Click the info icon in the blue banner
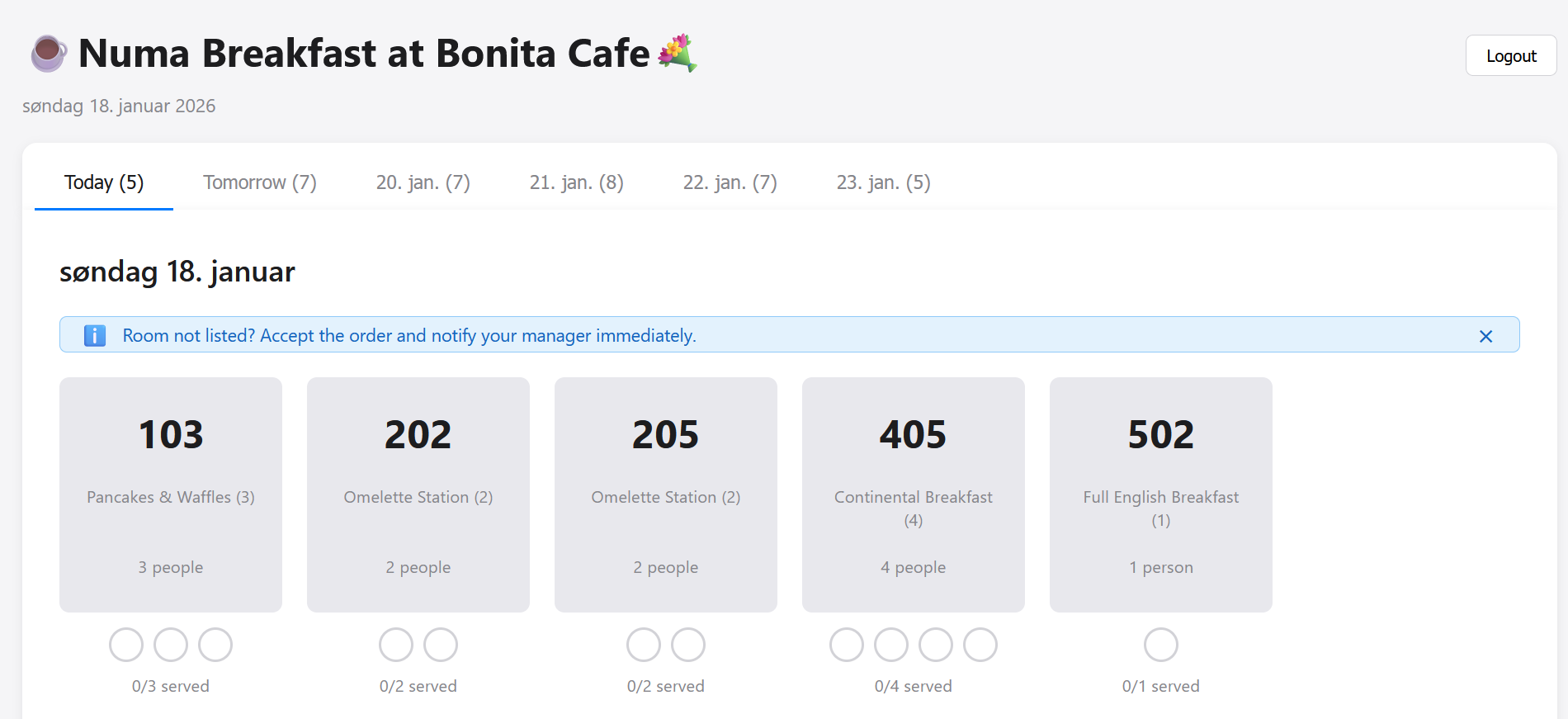 (x=94, y=335)
